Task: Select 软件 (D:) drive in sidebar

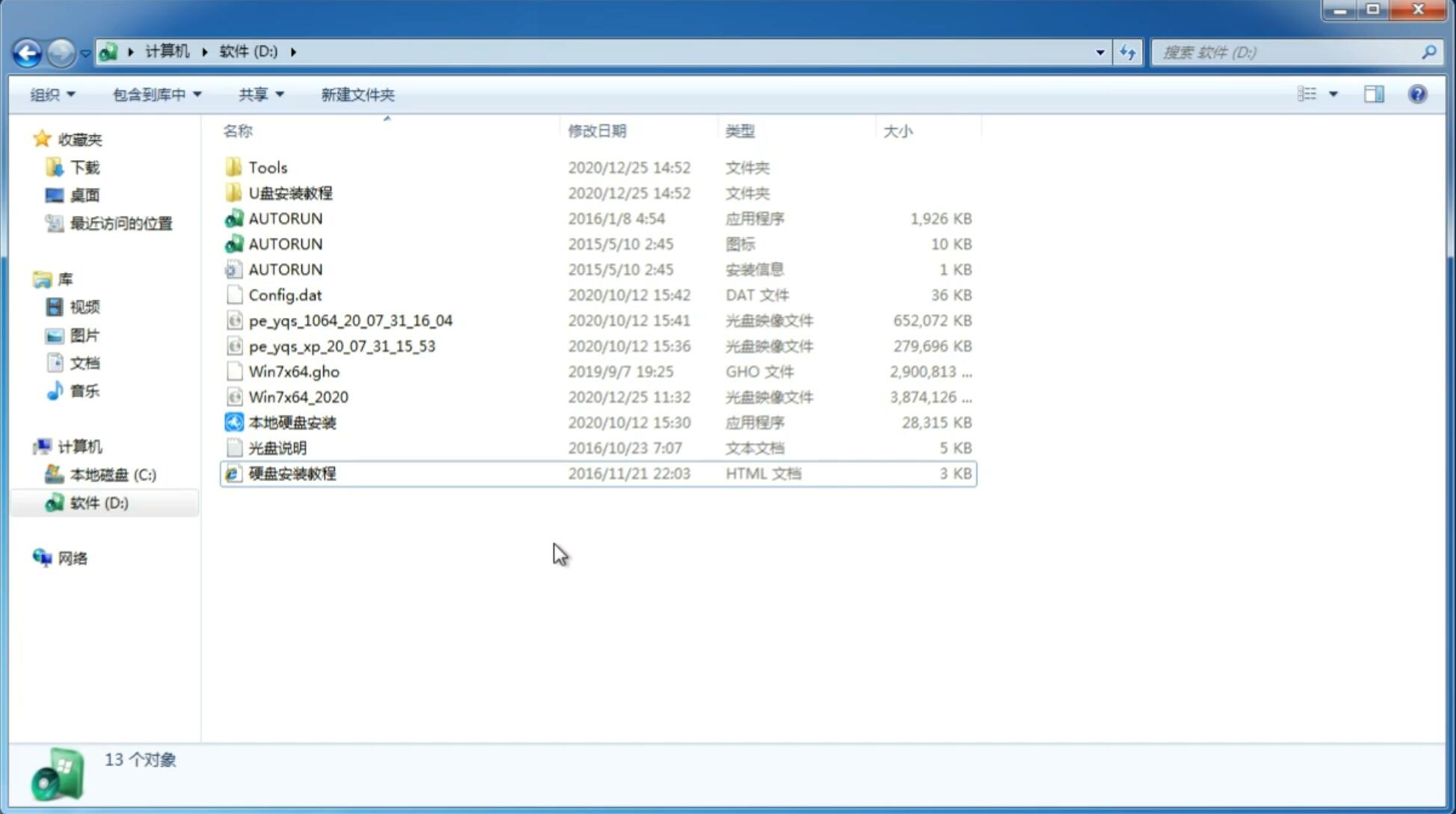Action: (x=98, y=502)
